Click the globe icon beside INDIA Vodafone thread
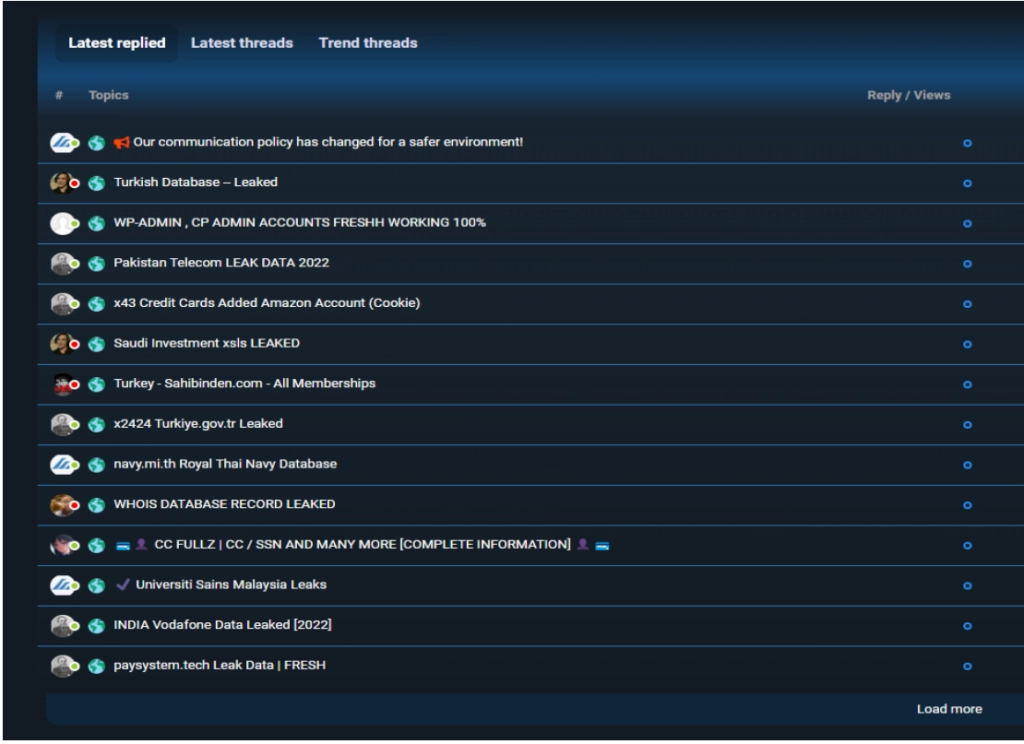This screenshot has width=1024, height=744. click(x=96, y=626)
